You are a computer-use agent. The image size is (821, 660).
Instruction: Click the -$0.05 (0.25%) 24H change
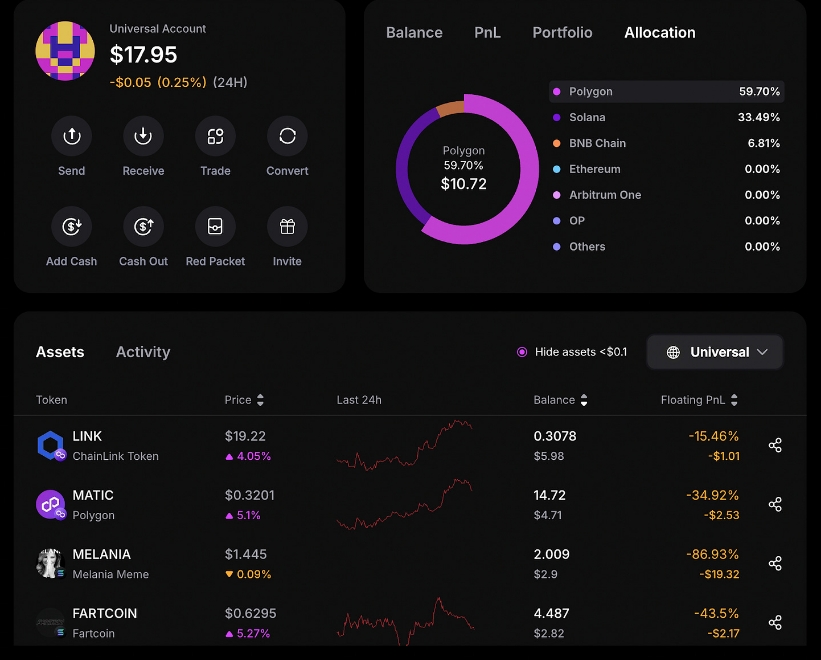click(179, 82)
